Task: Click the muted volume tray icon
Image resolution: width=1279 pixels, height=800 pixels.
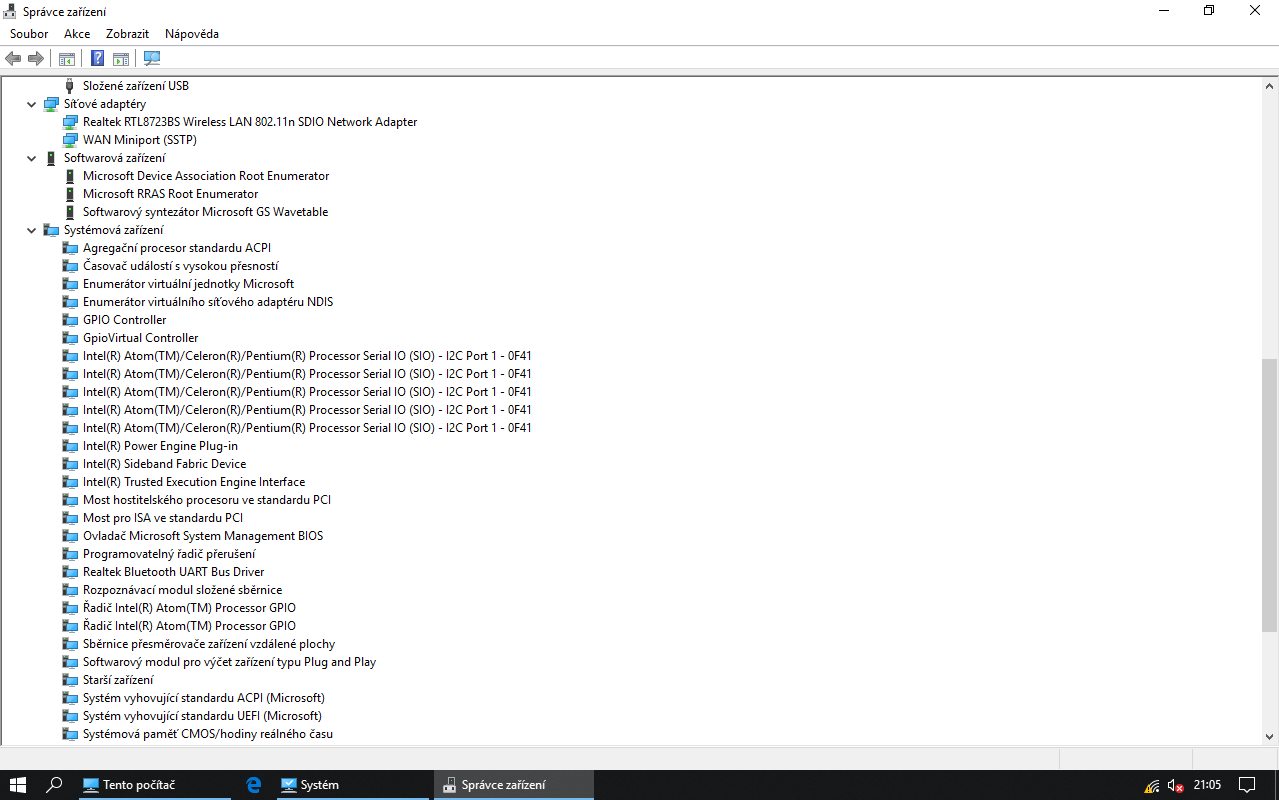Action: [1176, 786]
